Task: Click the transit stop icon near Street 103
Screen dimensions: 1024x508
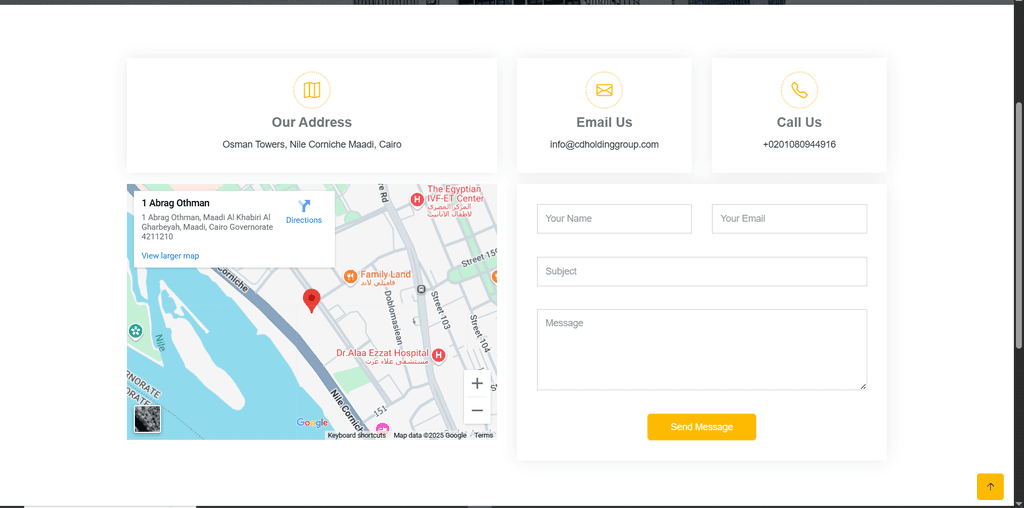Action: point(421,289)
